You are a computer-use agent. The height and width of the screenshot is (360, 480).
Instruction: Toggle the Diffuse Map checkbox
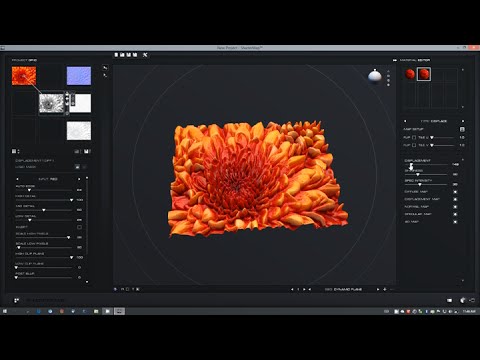[455, 192]
